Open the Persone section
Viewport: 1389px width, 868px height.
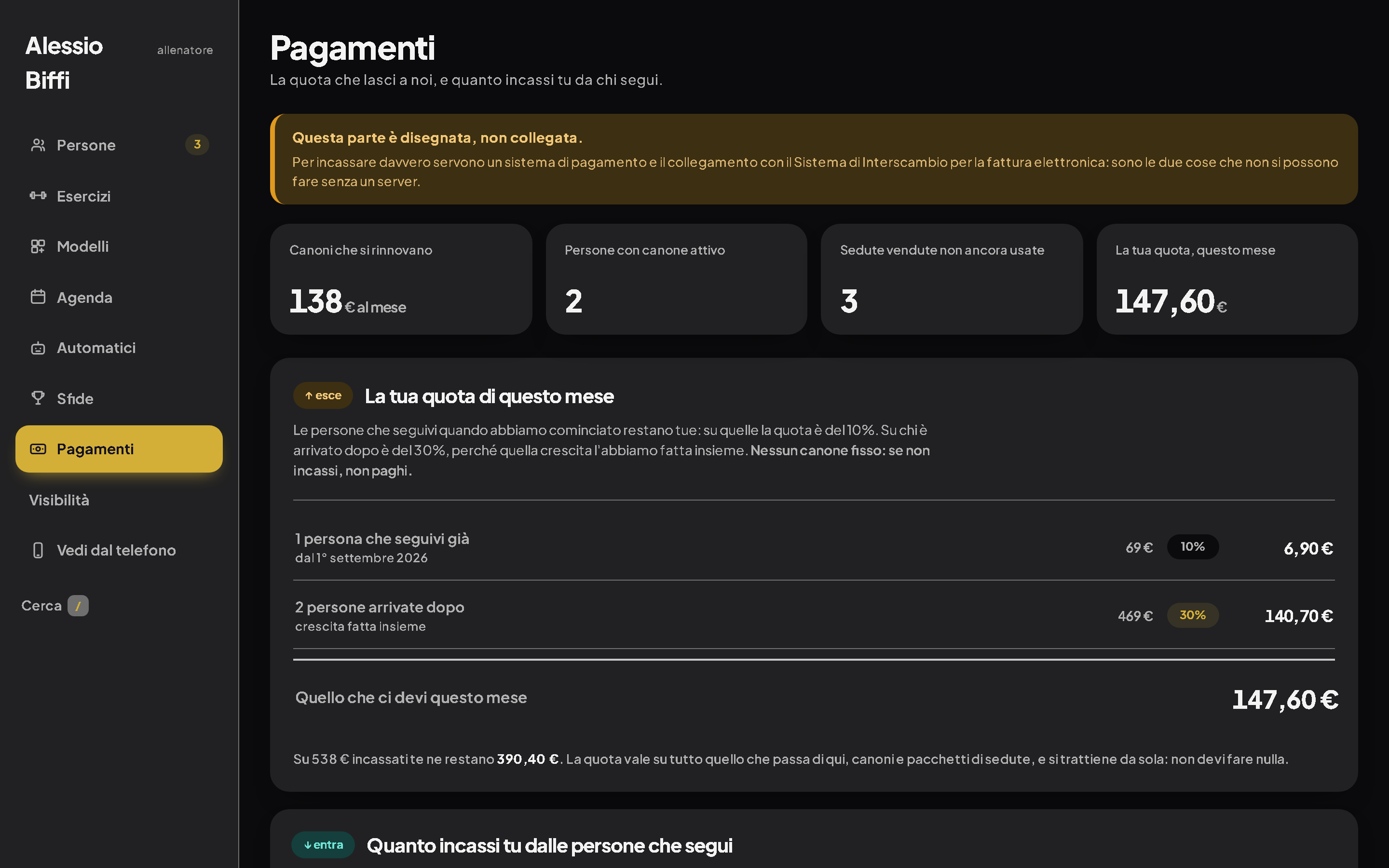(119, 145)
